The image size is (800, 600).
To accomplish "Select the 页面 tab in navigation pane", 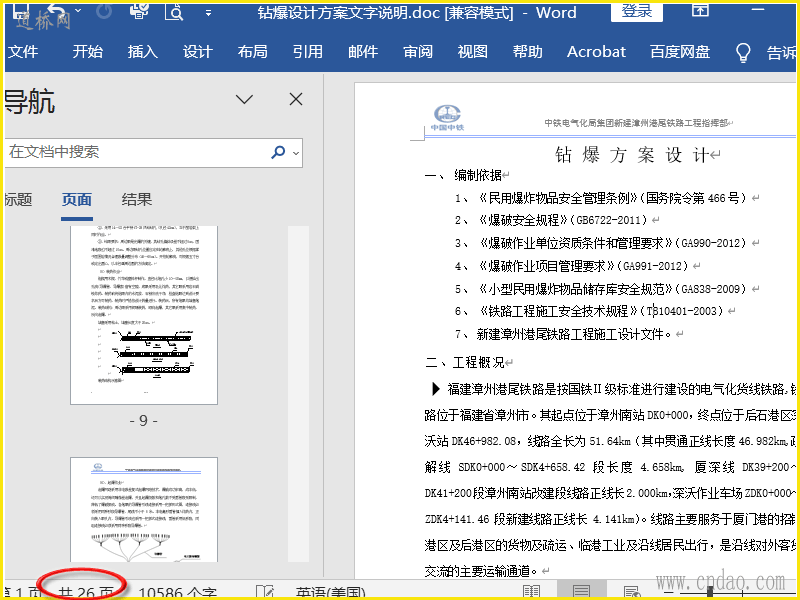I will pyautogui.click(x=77, y=199).
